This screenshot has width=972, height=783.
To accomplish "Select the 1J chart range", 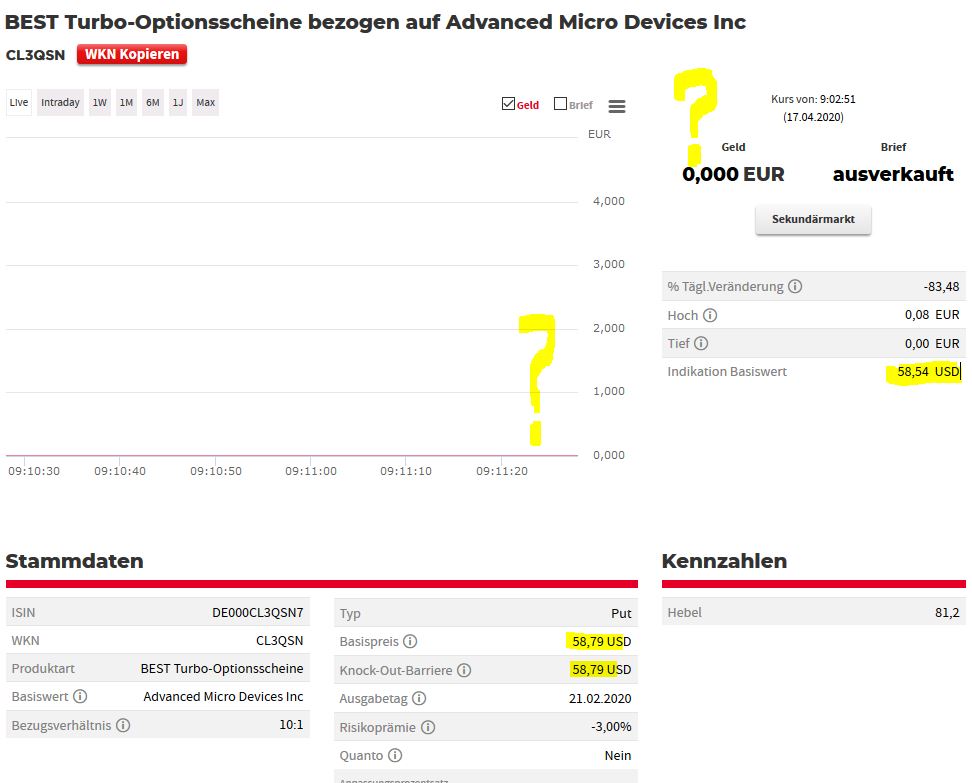I will 178,102.
